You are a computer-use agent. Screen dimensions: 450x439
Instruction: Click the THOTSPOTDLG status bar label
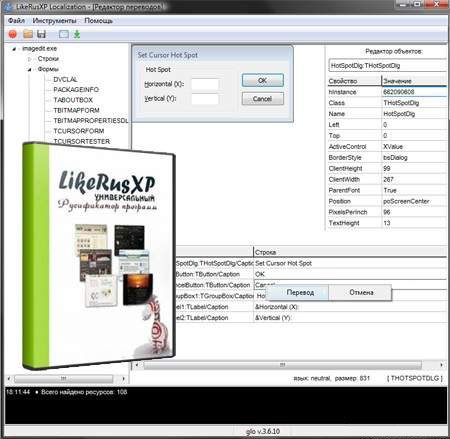point(415,378)
